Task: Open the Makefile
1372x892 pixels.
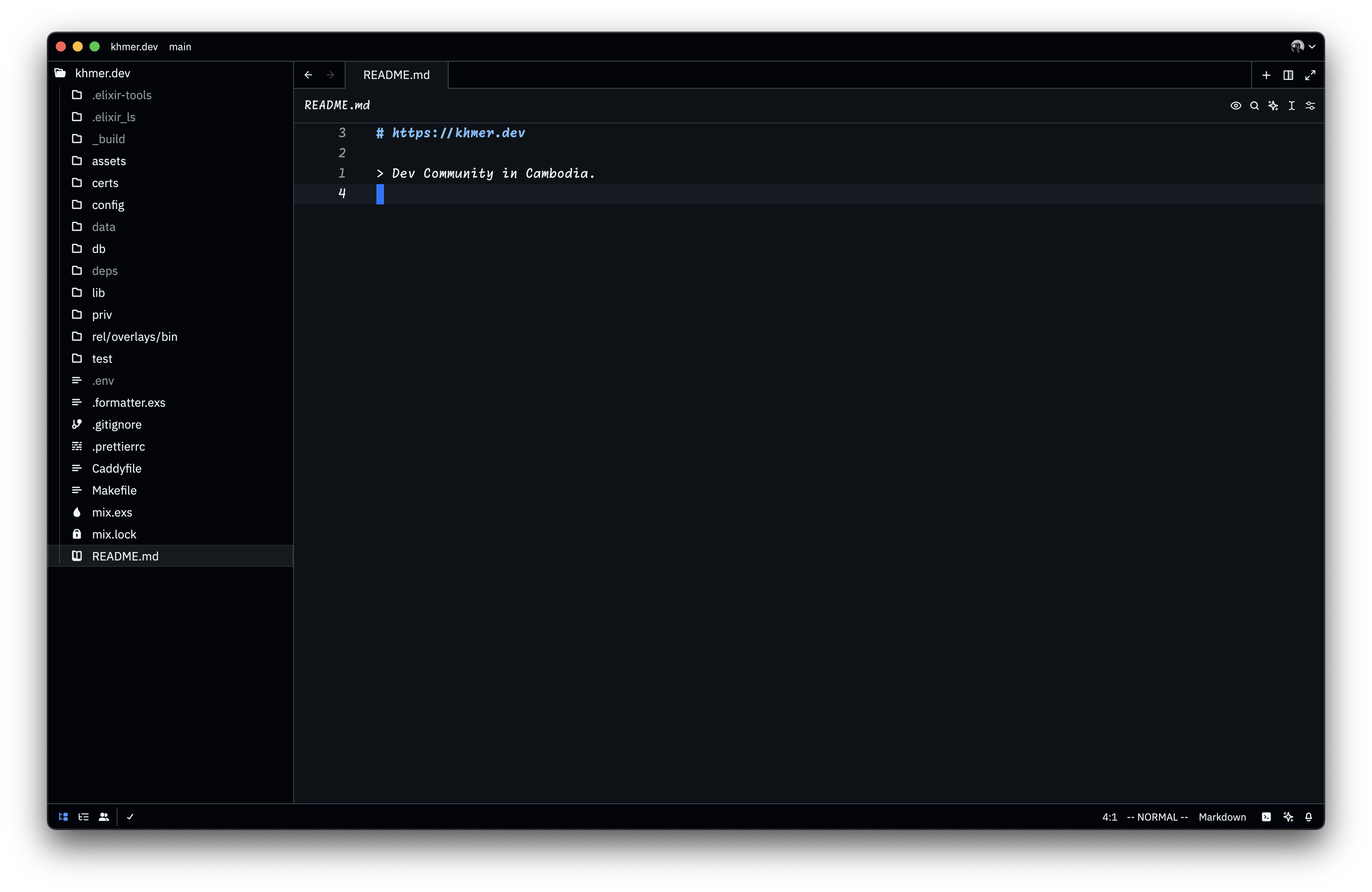Action: (171, 490)
